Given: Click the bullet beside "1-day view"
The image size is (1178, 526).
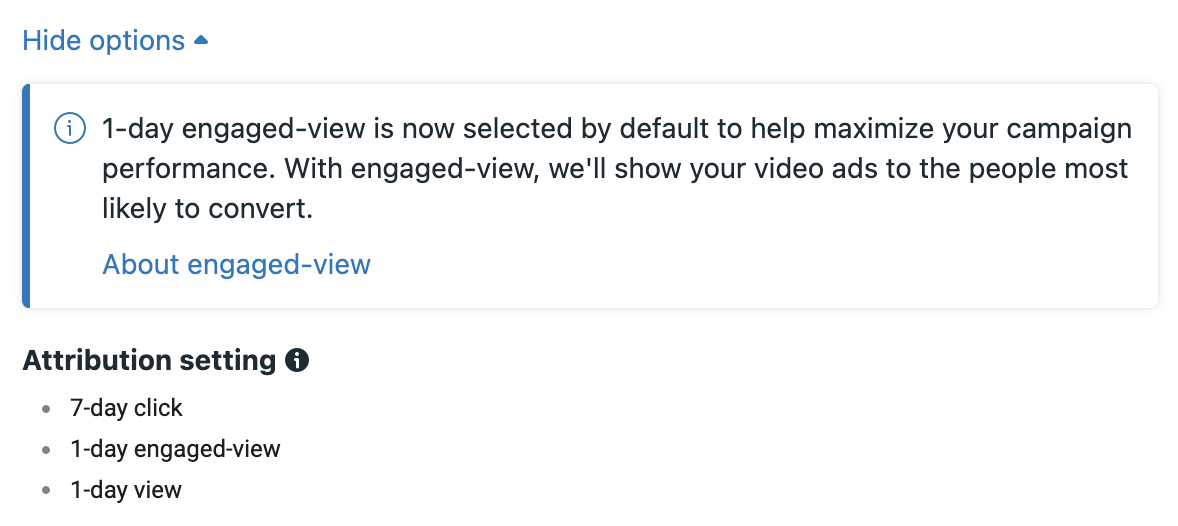Looking at the screenshot, I should (47, 491).
